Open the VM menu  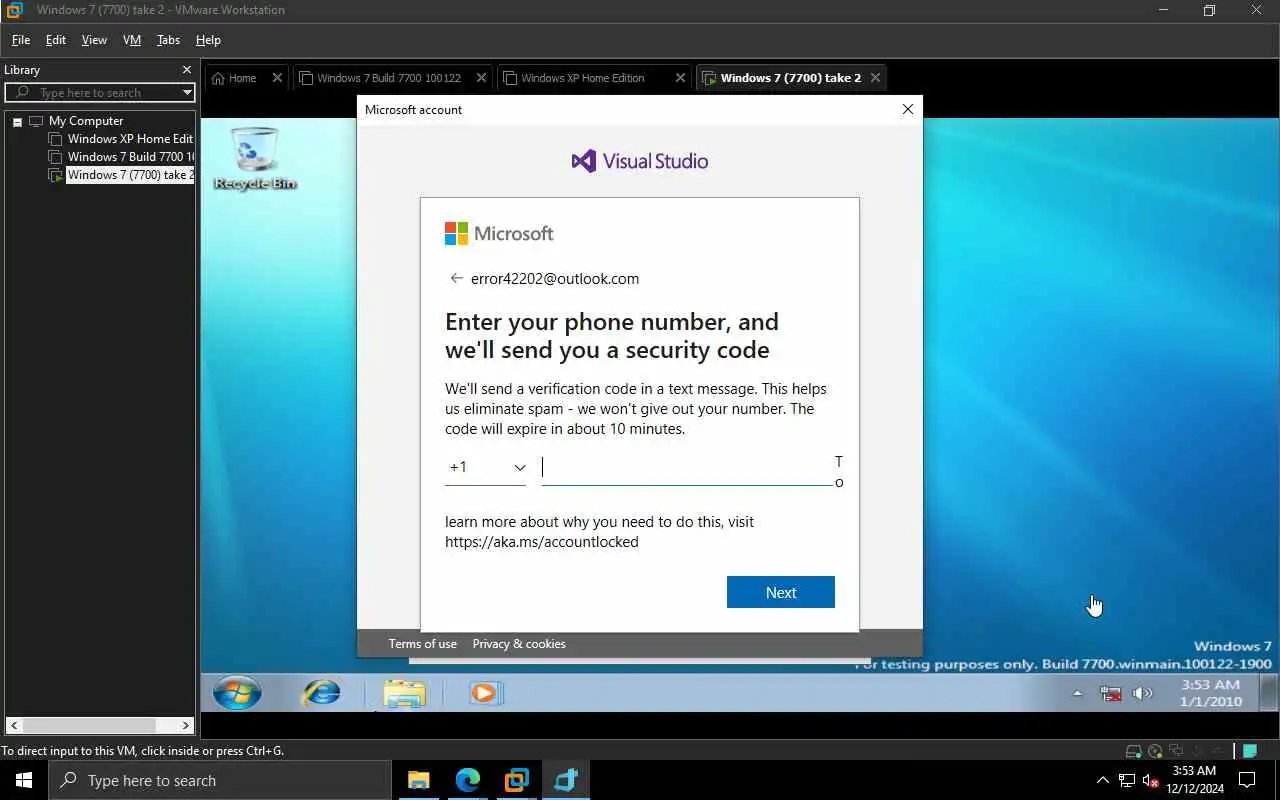coord(132,40)
